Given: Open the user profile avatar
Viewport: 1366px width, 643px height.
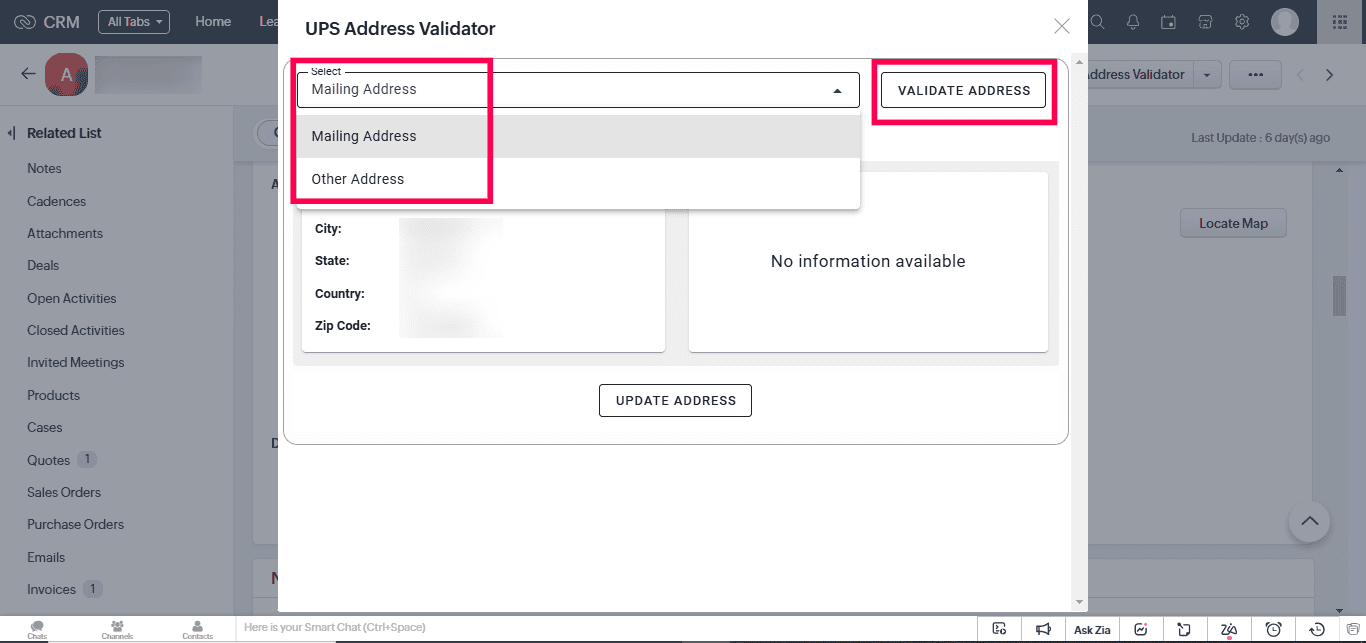Looking at the screenshot, I should [x=1285, y=22].
